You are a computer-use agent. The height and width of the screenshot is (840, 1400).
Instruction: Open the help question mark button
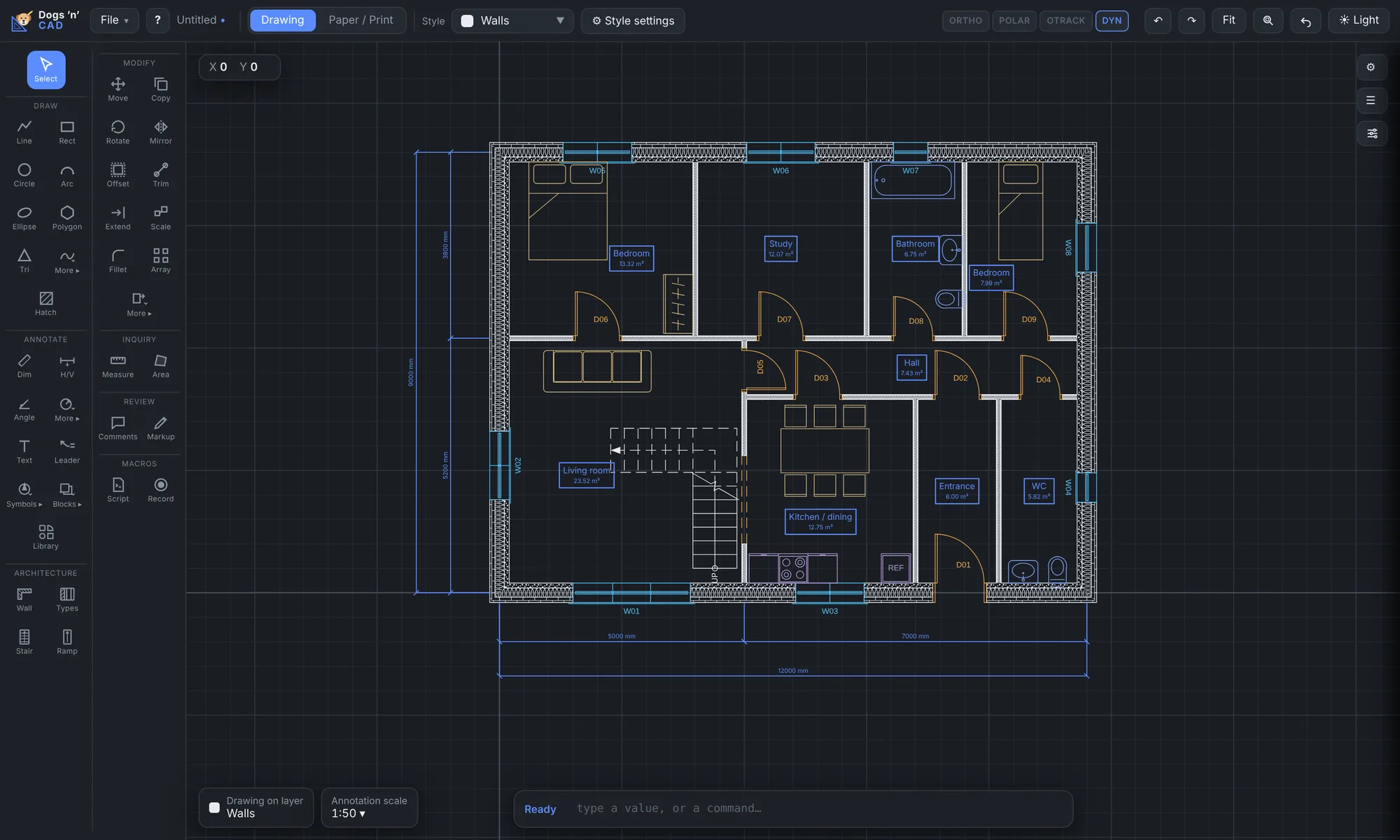[x=157, y=20]
